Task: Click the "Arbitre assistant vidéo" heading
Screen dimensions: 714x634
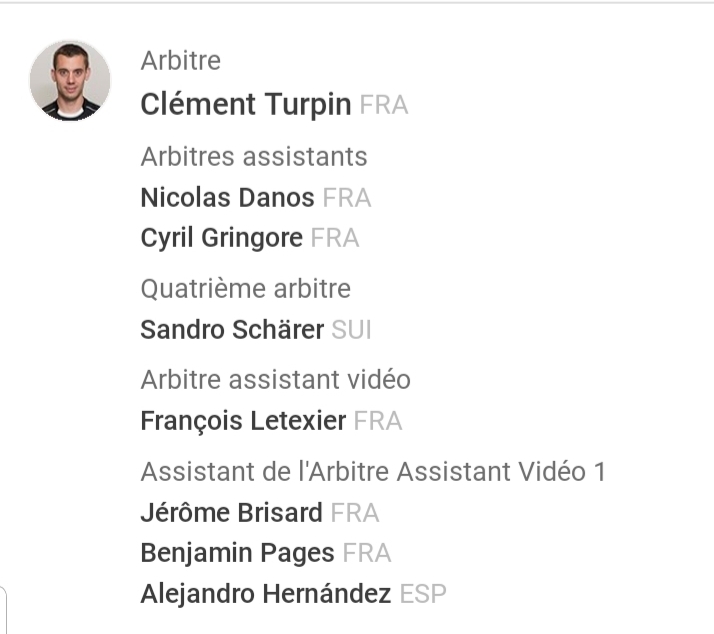Action: [275, 380]
